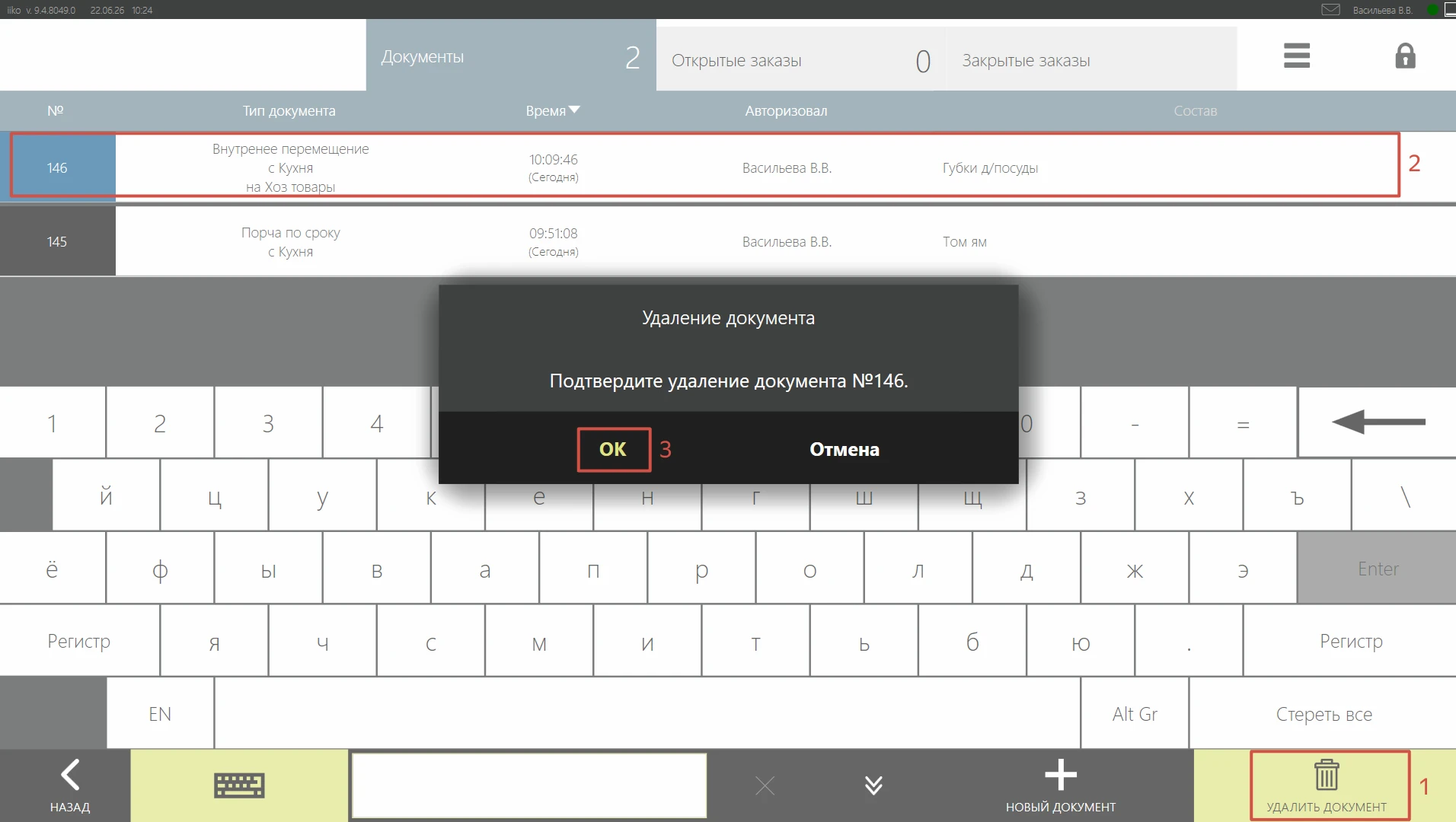Clear the search field with the X icon

coord(765,785)
